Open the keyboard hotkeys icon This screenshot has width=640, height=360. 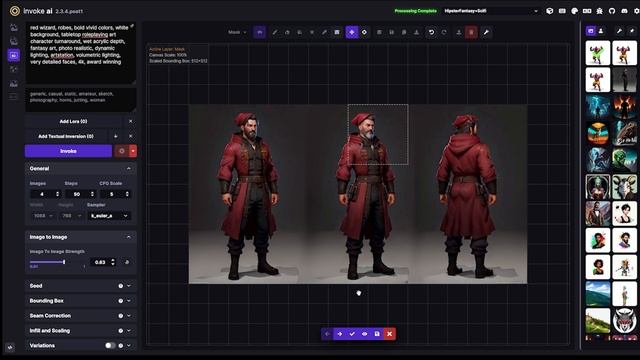point(562,11)
